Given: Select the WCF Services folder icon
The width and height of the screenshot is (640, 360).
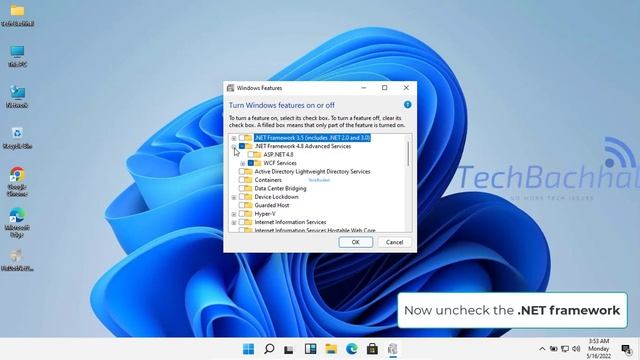Looking at the screenshot, I should (258, 163).
